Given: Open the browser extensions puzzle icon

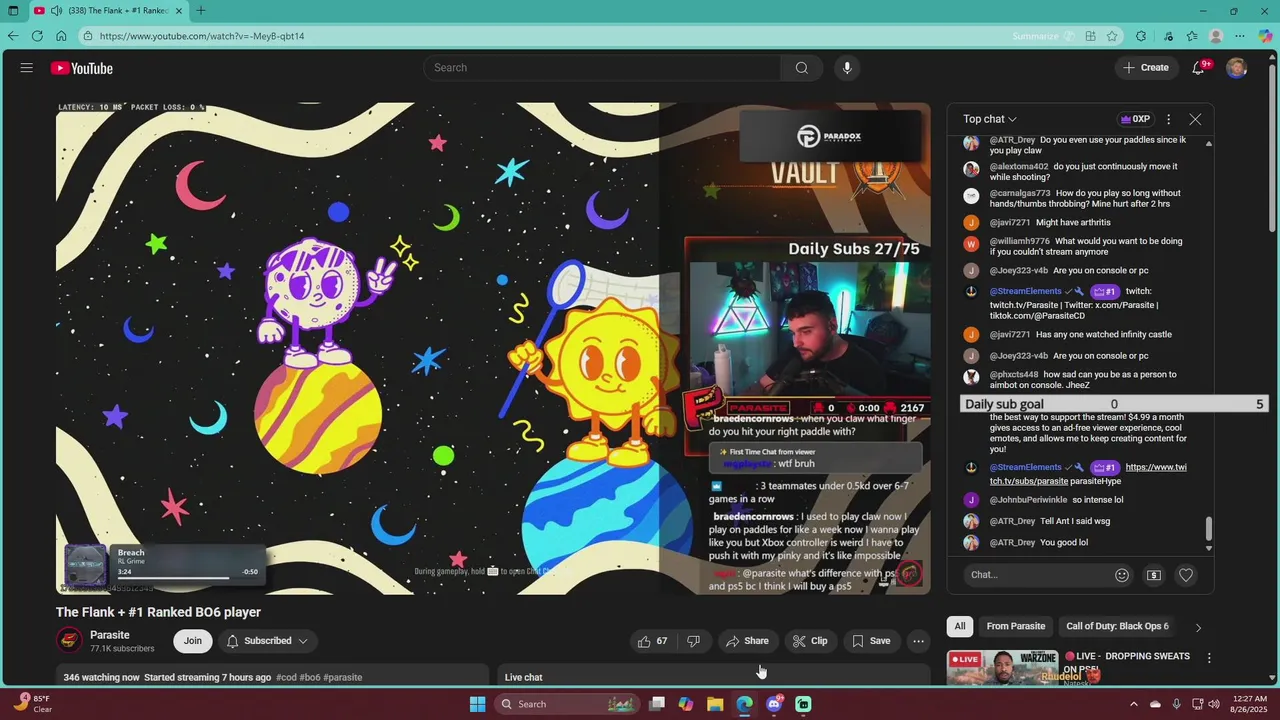Looking at the screenshot, I should point(1141,36).
